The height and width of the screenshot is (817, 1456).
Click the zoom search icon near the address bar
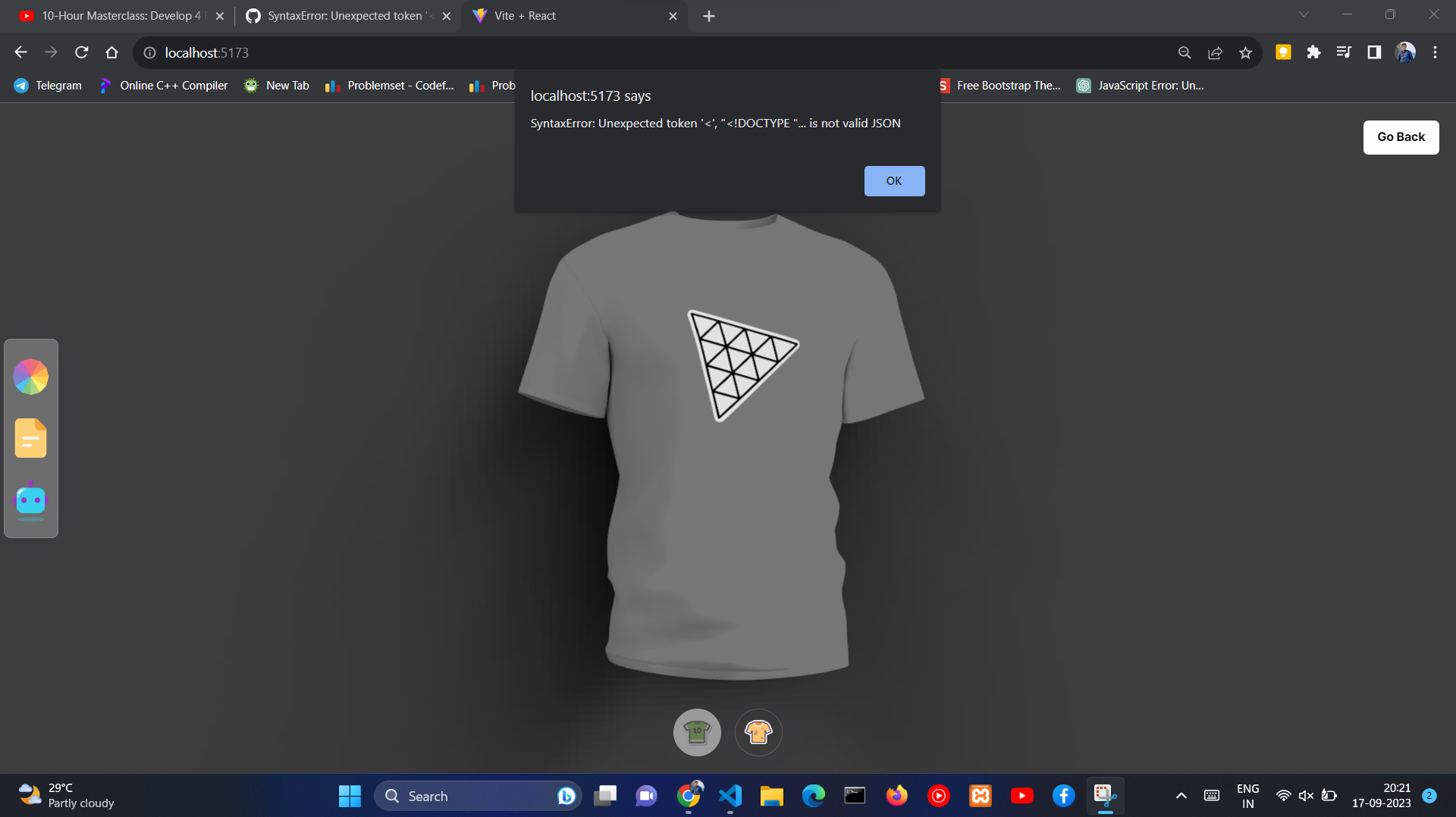tap(1185, 53)
